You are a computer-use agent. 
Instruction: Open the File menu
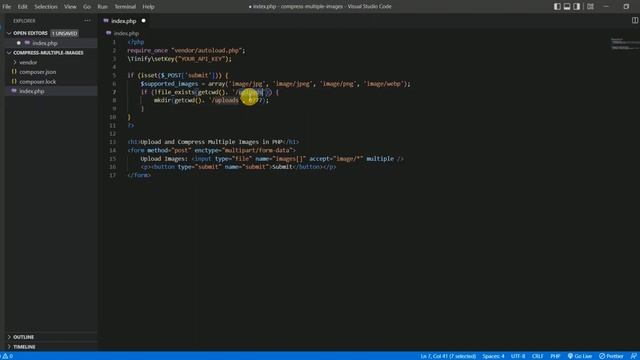[x=7, y=7]
